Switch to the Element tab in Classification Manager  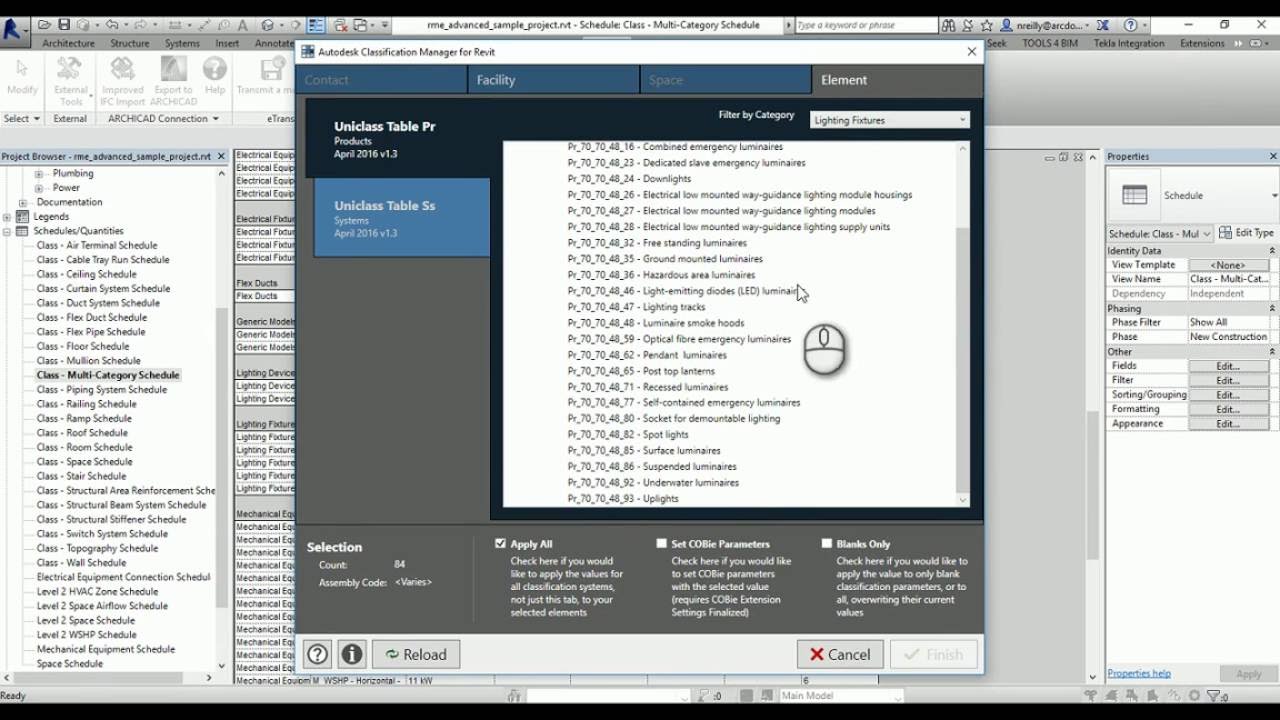pyautogui.click(x=897, y=80)
